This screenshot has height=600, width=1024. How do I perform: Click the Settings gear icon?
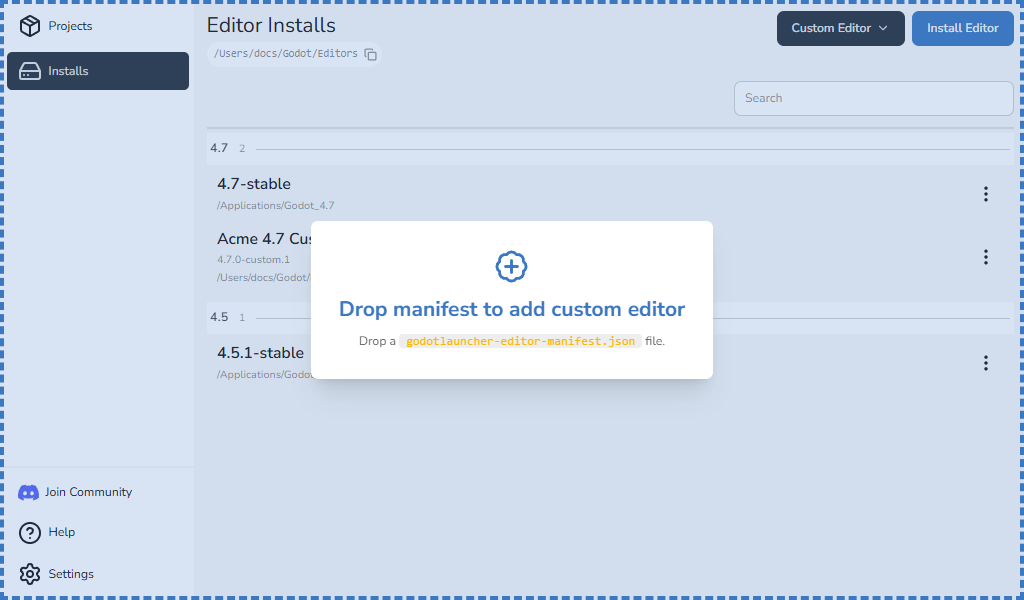click(x=29, y=574)
